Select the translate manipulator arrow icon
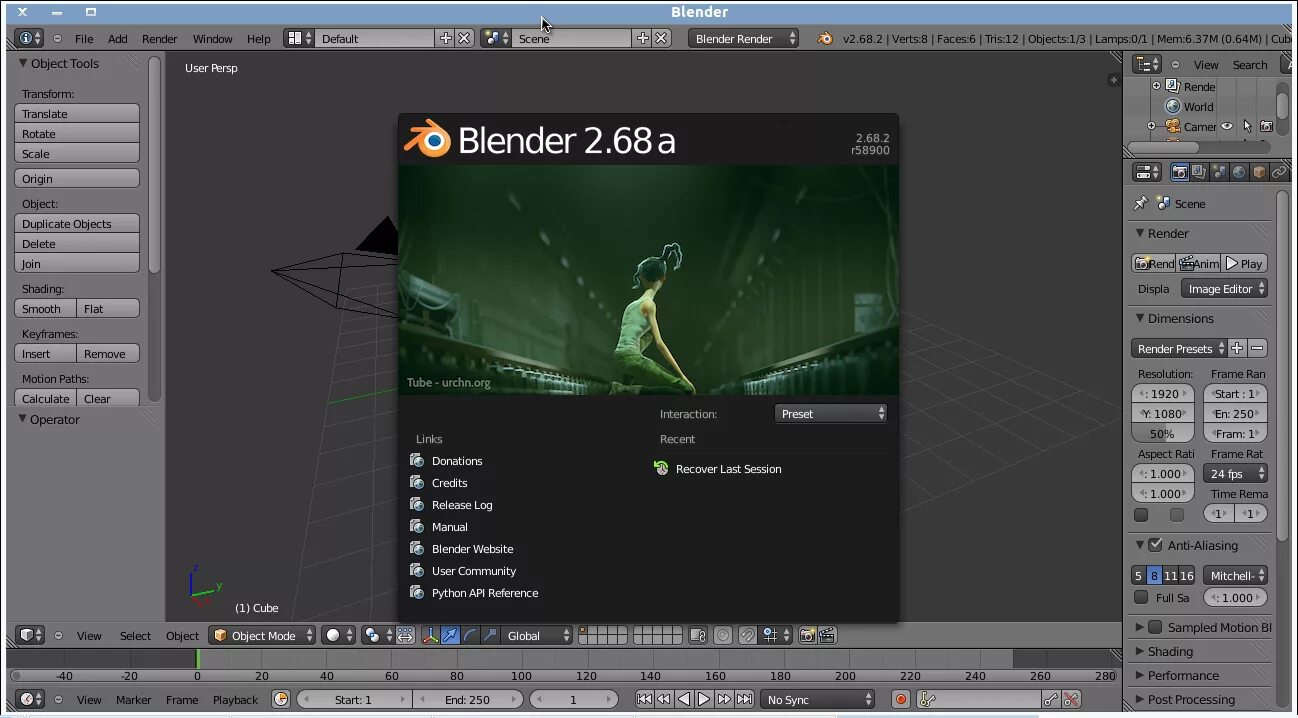The height and width of the screenshot is (718, 1298). coord(450,635)
